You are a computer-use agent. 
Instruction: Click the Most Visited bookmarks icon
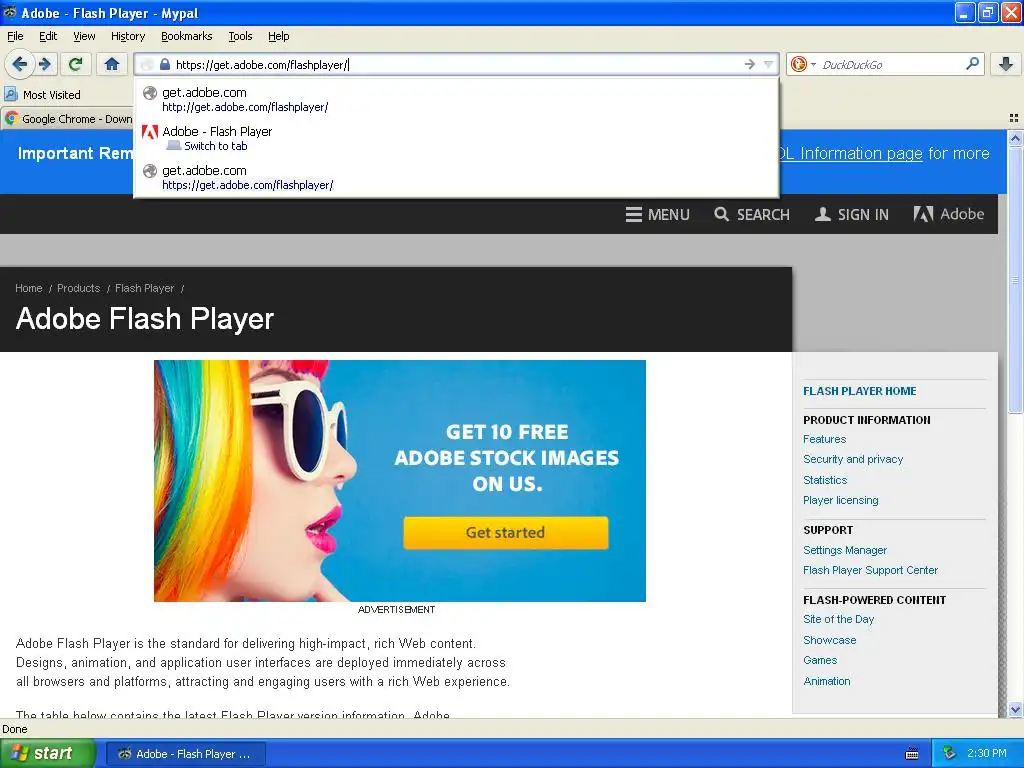pyautogui.click(x=10, y=94)
